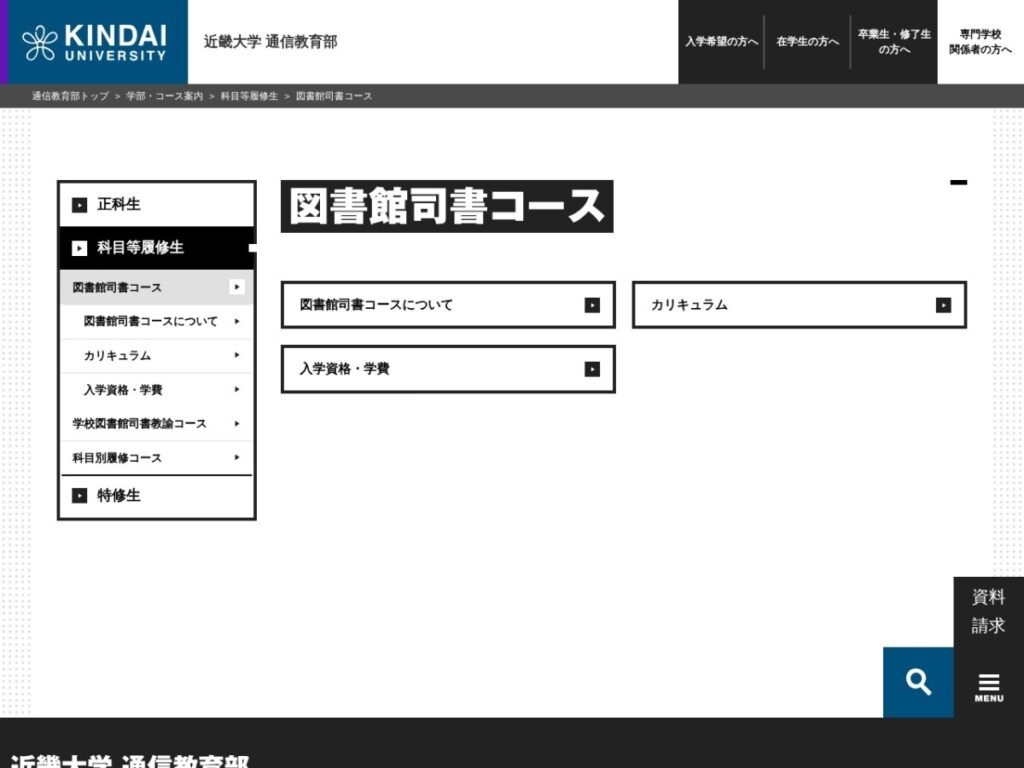The height and width of the screenshot is (768, 1024).
Task: Go to 通信教育部トップ breadcrumb
Action: coord(71,96)
